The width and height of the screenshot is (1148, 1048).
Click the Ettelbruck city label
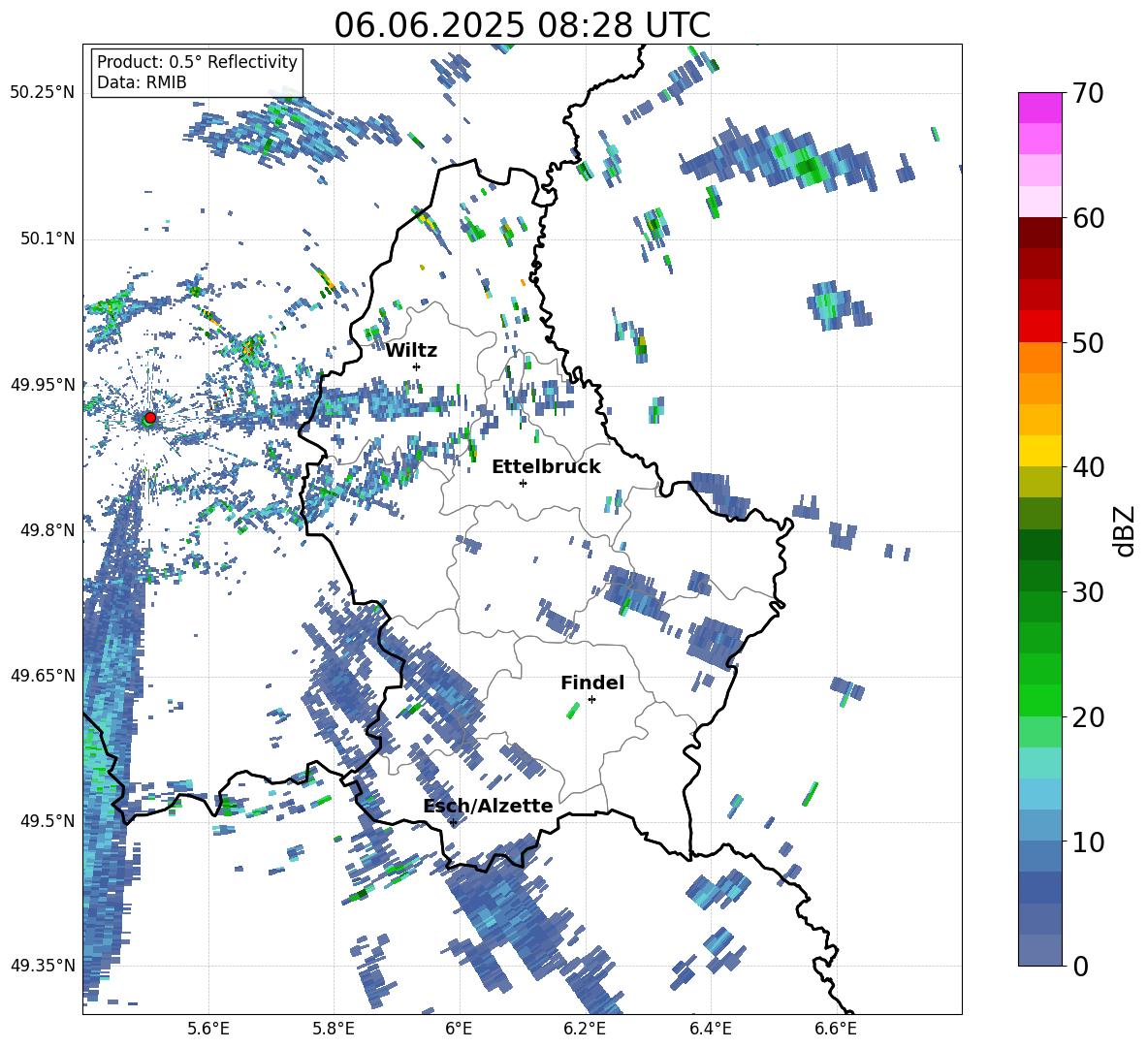tap(546, 467)
